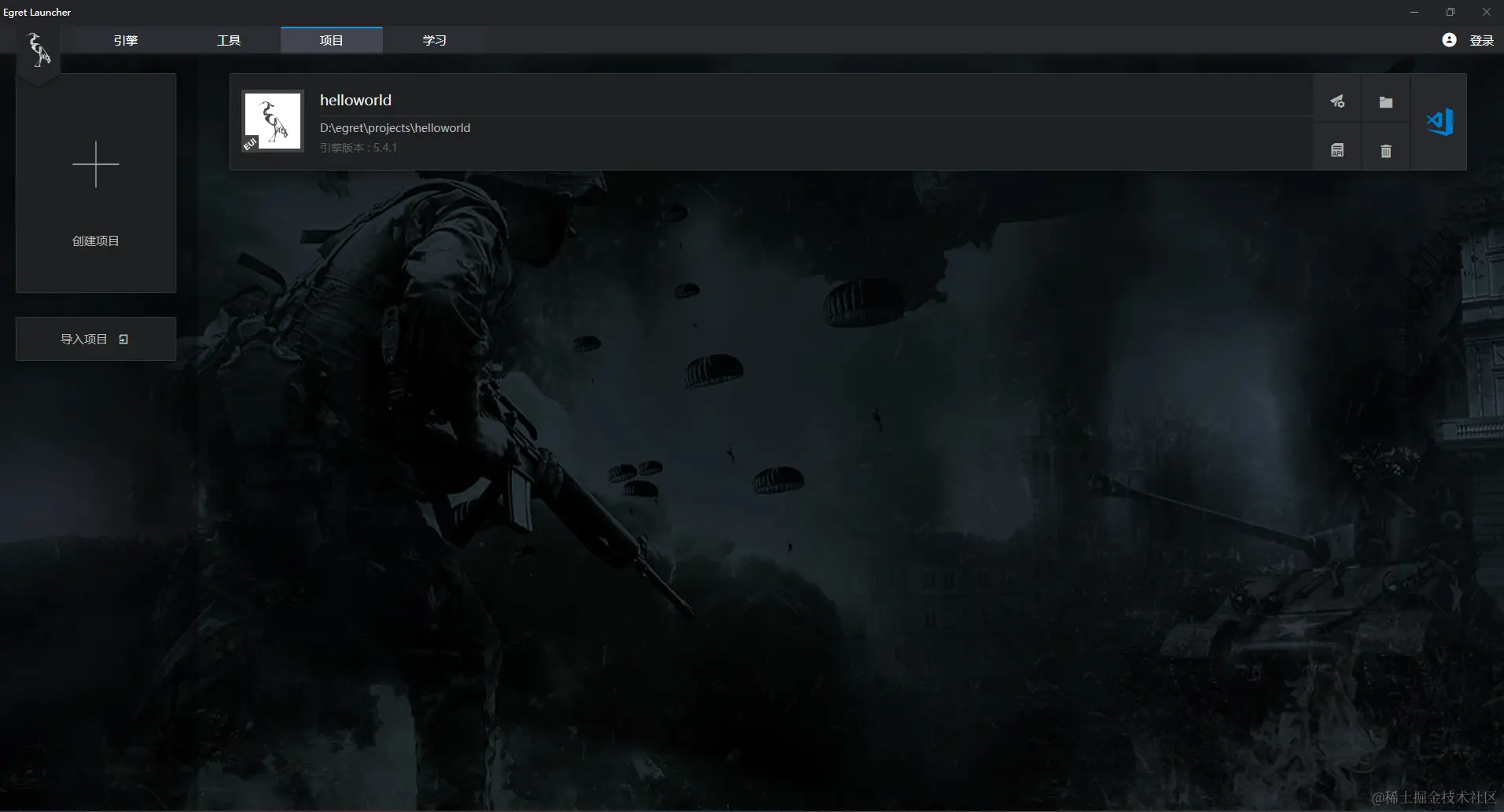Minimize the Egret Launcher window
Viewport: 1504px width, 812px height.
coord(1414,12)
